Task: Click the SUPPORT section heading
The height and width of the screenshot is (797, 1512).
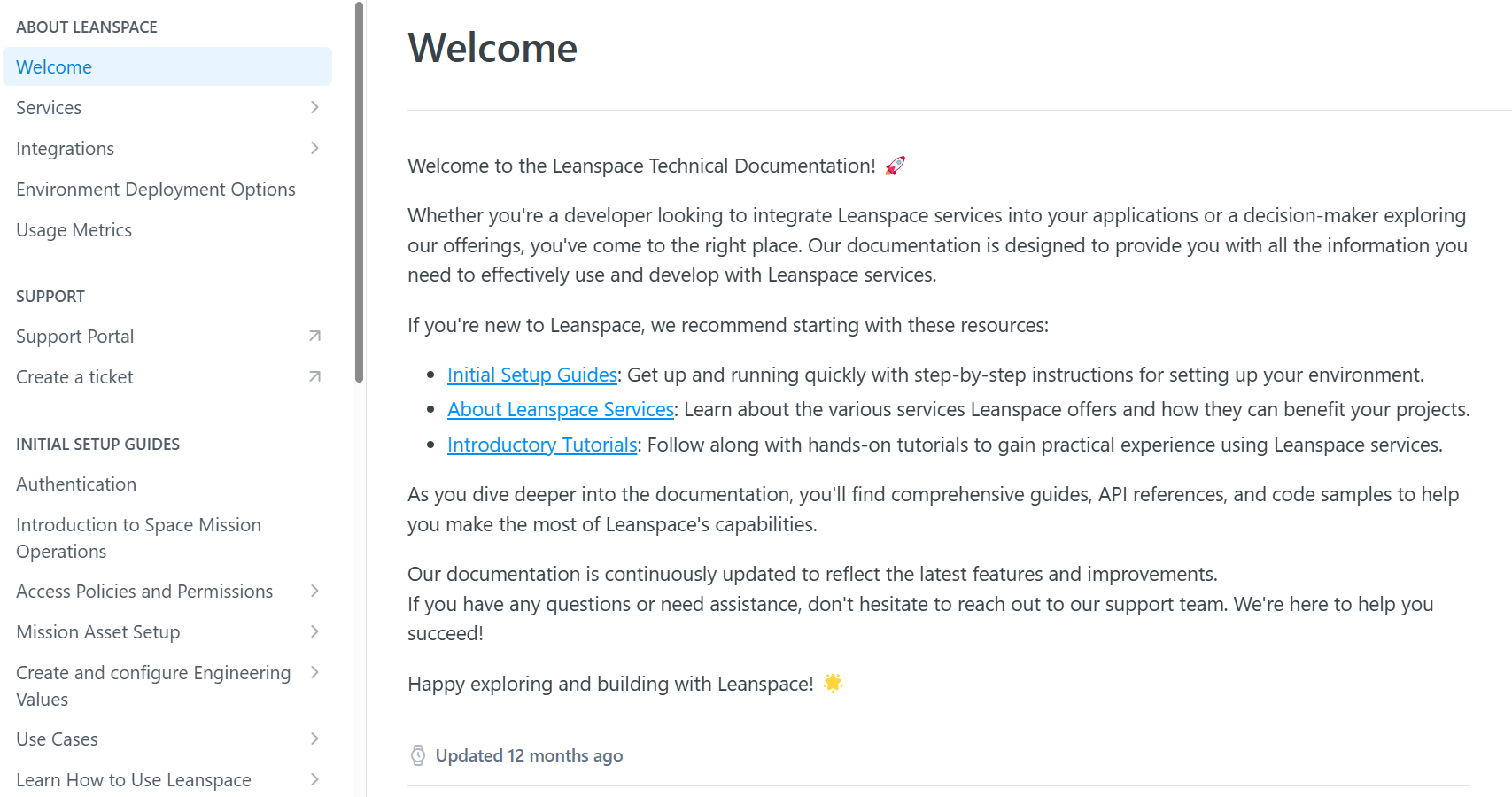Action: 50,297
